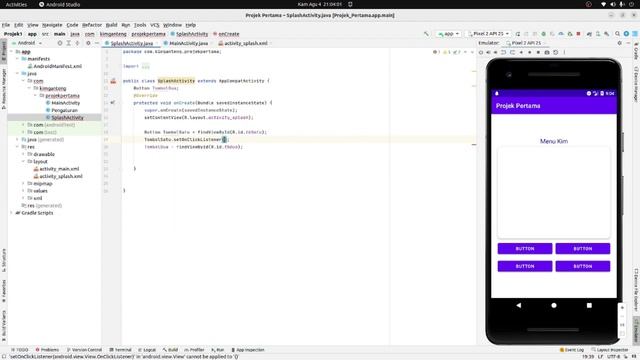Toggle the Device File Explorer side tab
Image resolution: width=640 pixels, height=360 pixels.
[636, 289]
